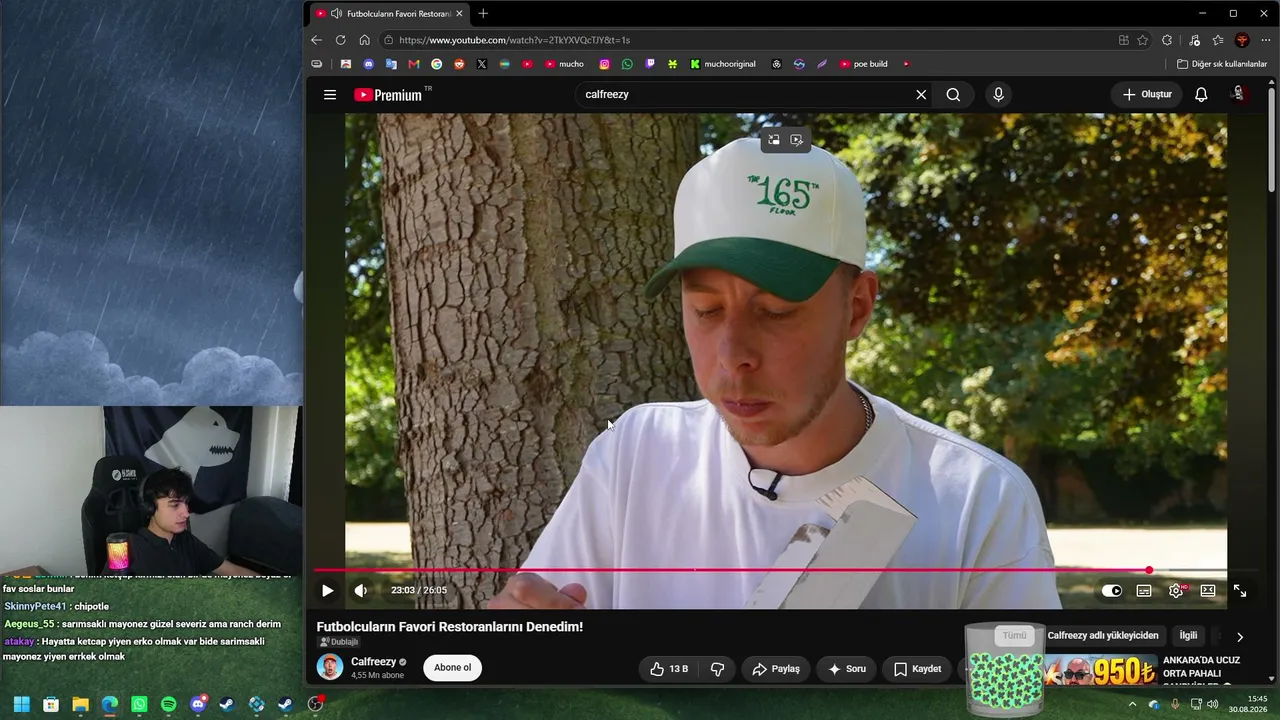Close the Futbolcuların Favori Restoranlar tab
Image resolution: width=1280 pixels, height=720 pixels.
pos(459,14)
